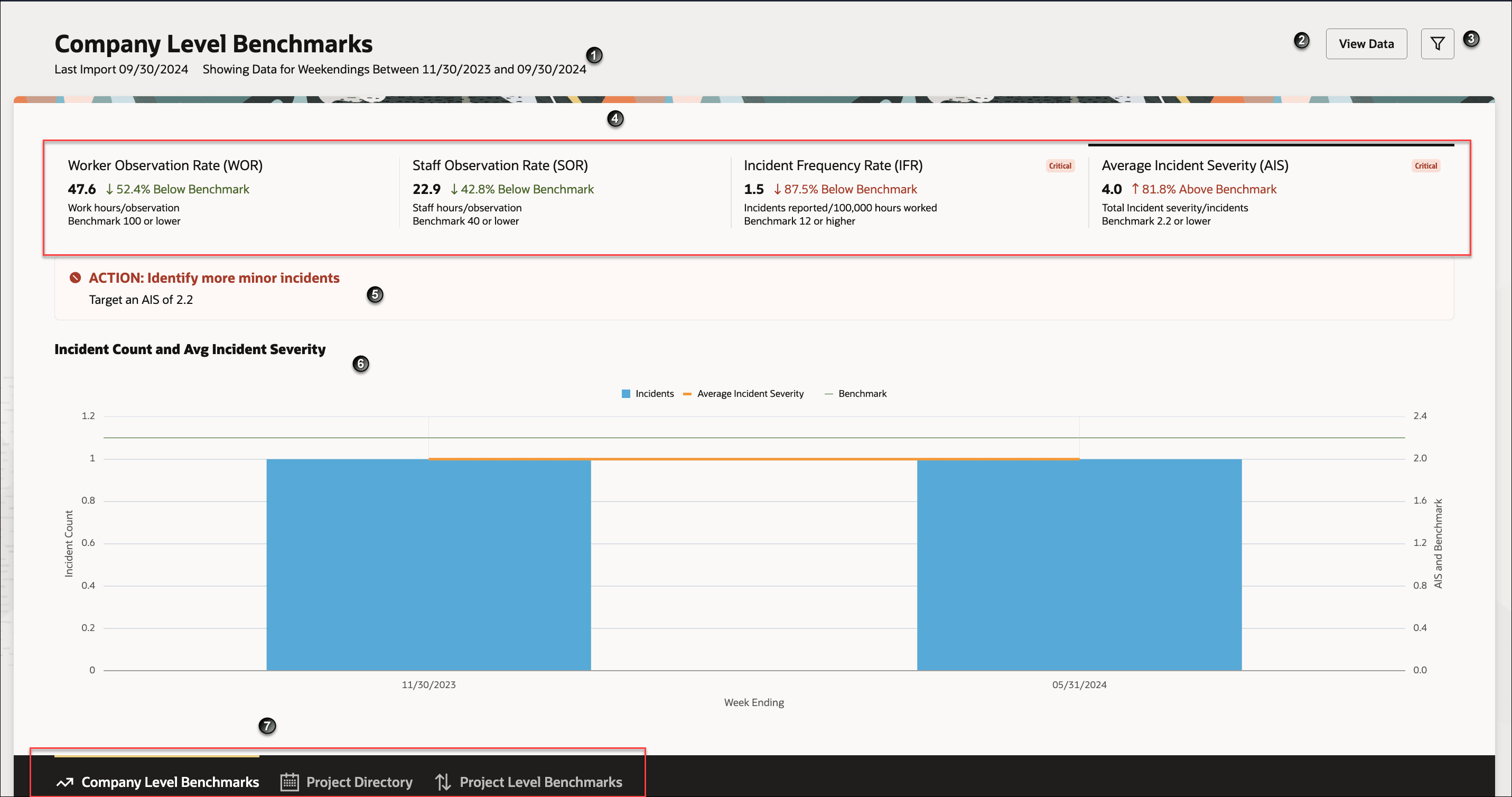Viewport: 1512px width, 797px height.
Task: Click the Critical badge on the AIS card
Action: [x=1425, y=166]
